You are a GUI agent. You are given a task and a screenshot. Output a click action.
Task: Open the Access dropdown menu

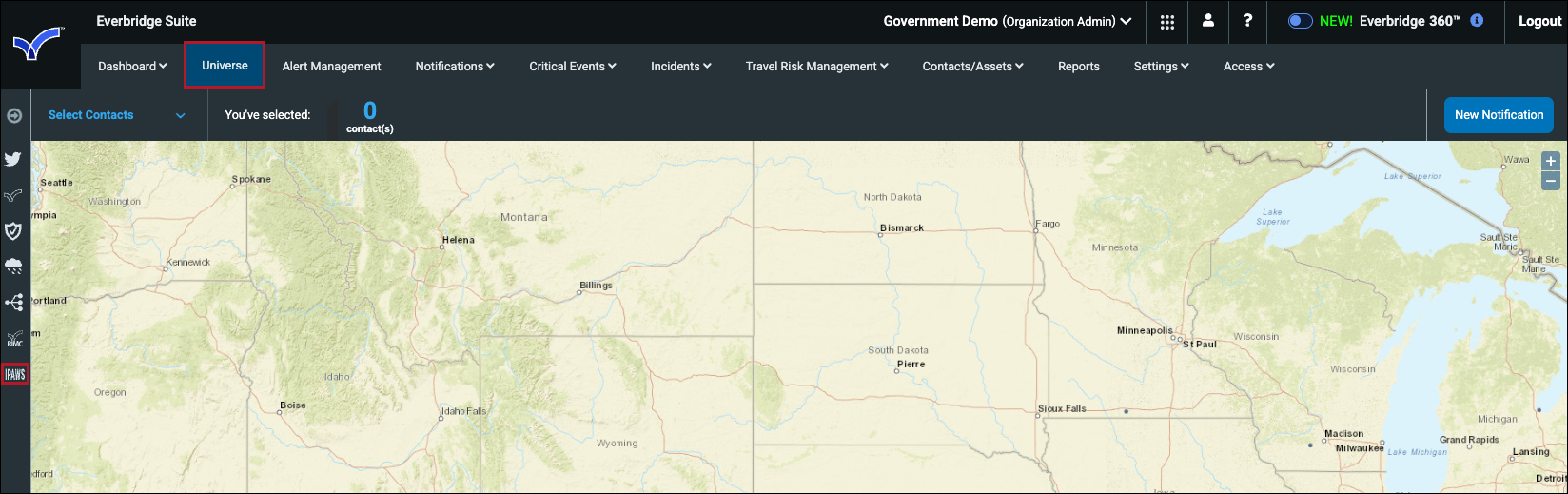[x=1248, y=66]
